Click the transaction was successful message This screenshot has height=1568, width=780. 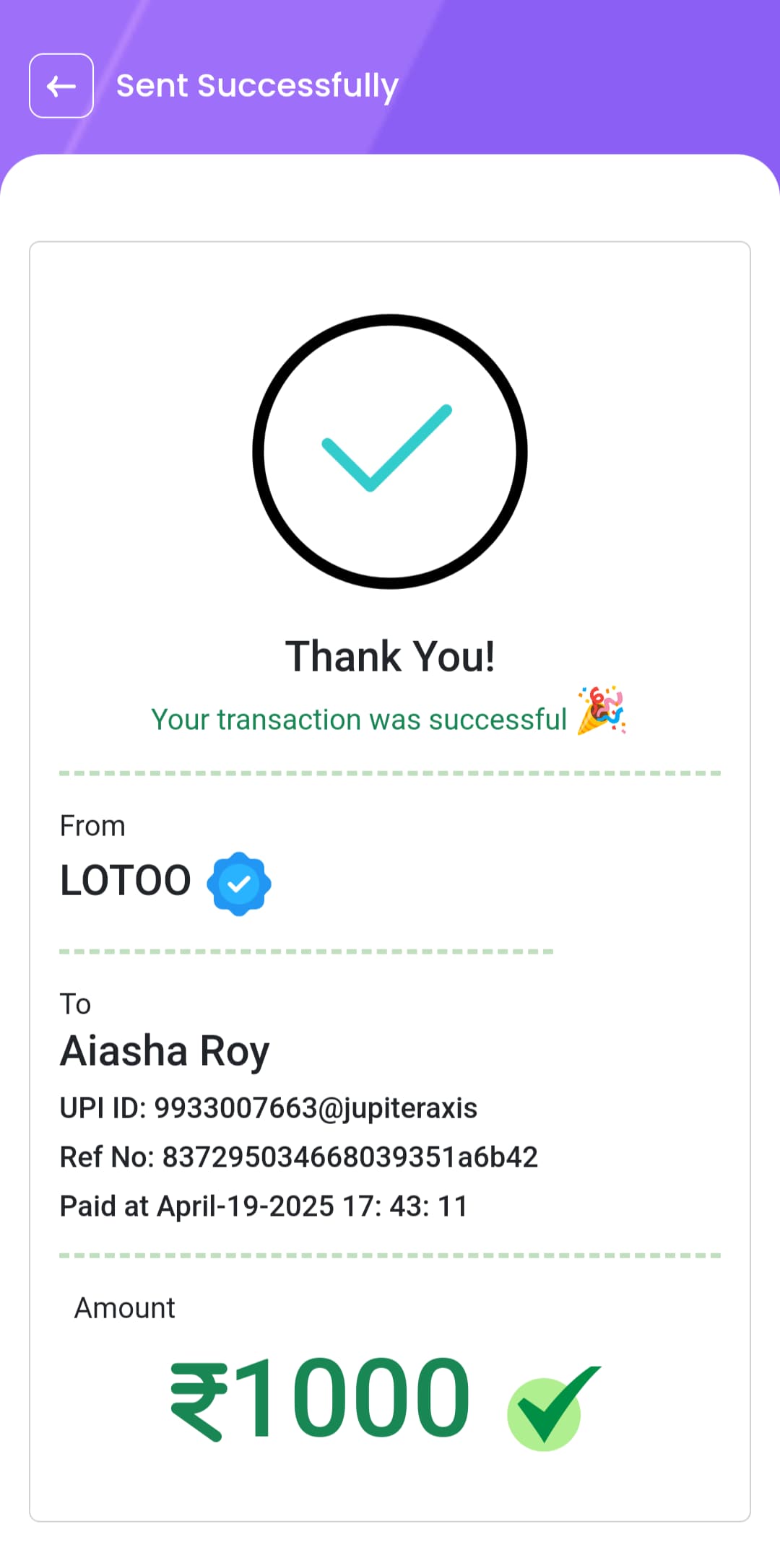coord(359,720)
